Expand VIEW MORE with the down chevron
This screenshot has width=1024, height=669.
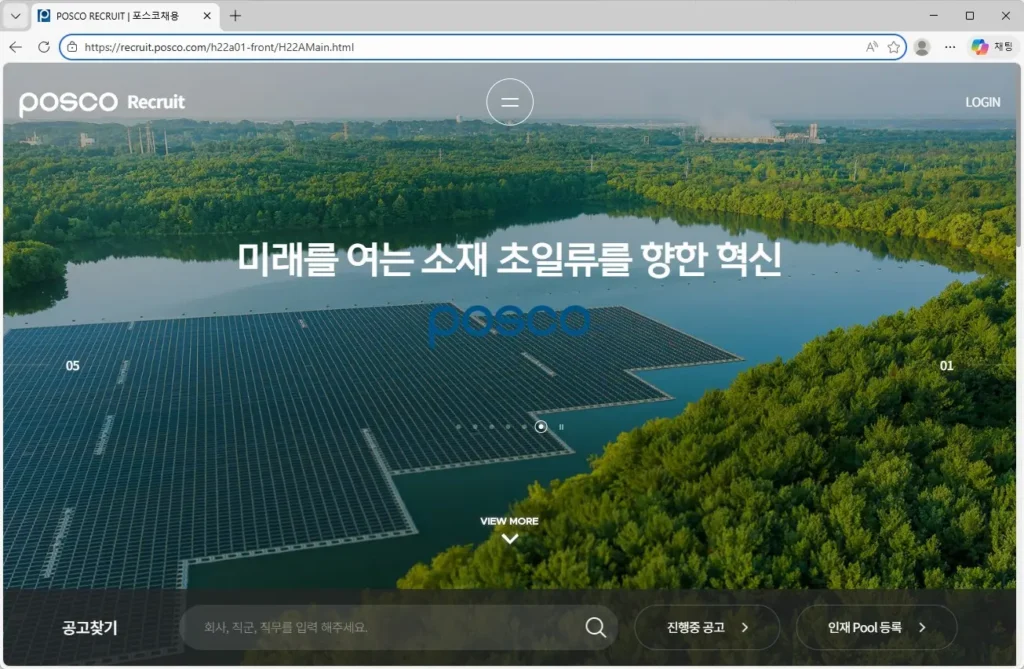(x=510, y=537)
